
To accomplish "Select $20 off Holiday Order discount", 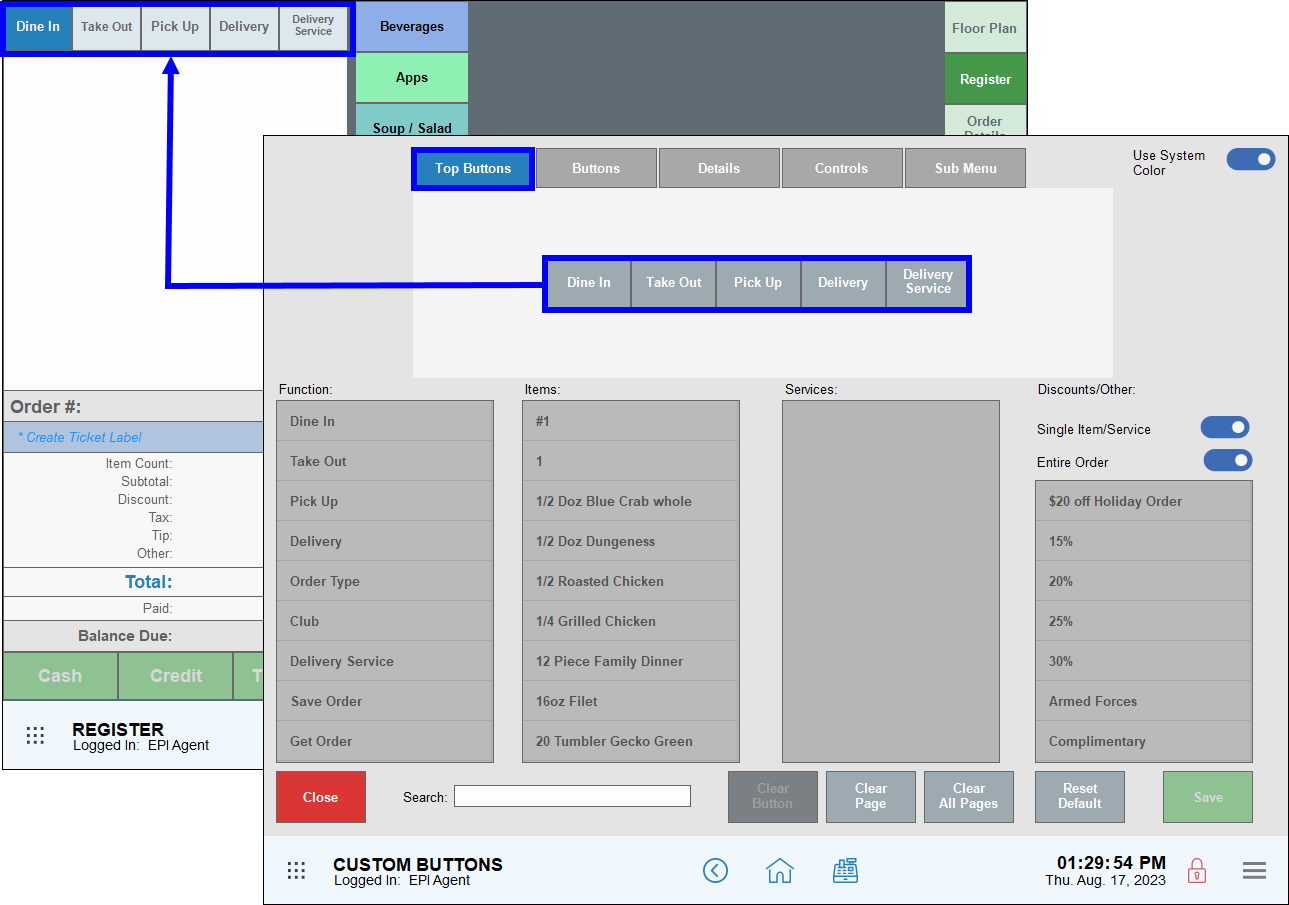I will [x=1144, y=501].
